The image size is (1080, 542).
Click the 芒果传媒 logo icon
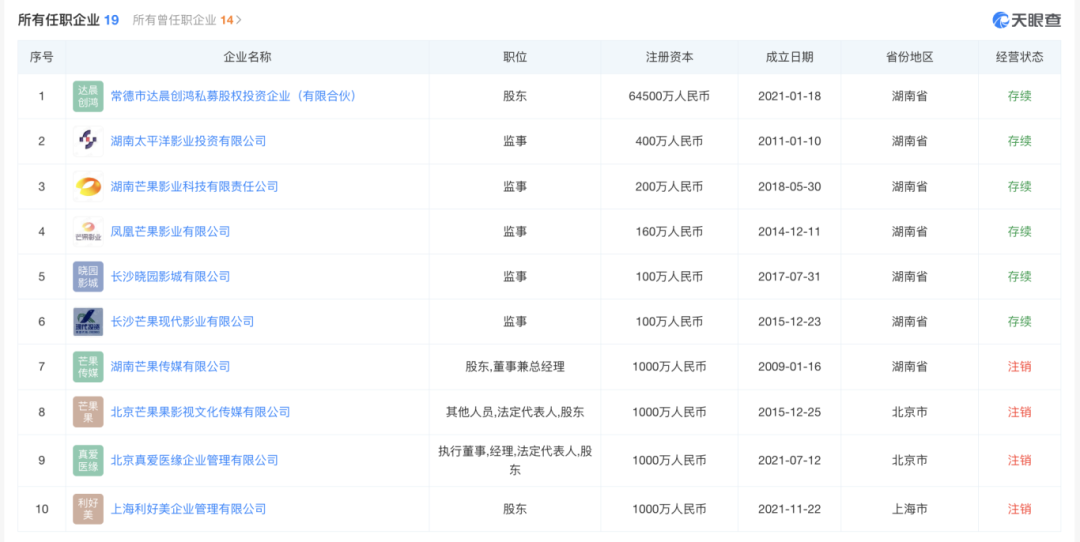point(88,367)
